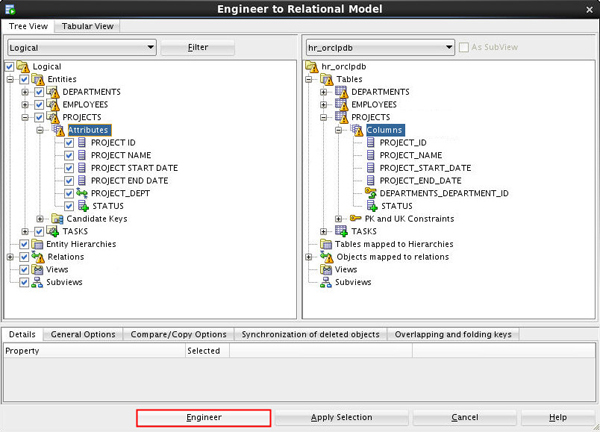This screenshot has width=600, height=432.
Task: Click the PROJECT_DEPT relation attribute icon
Action: (82, 193)
